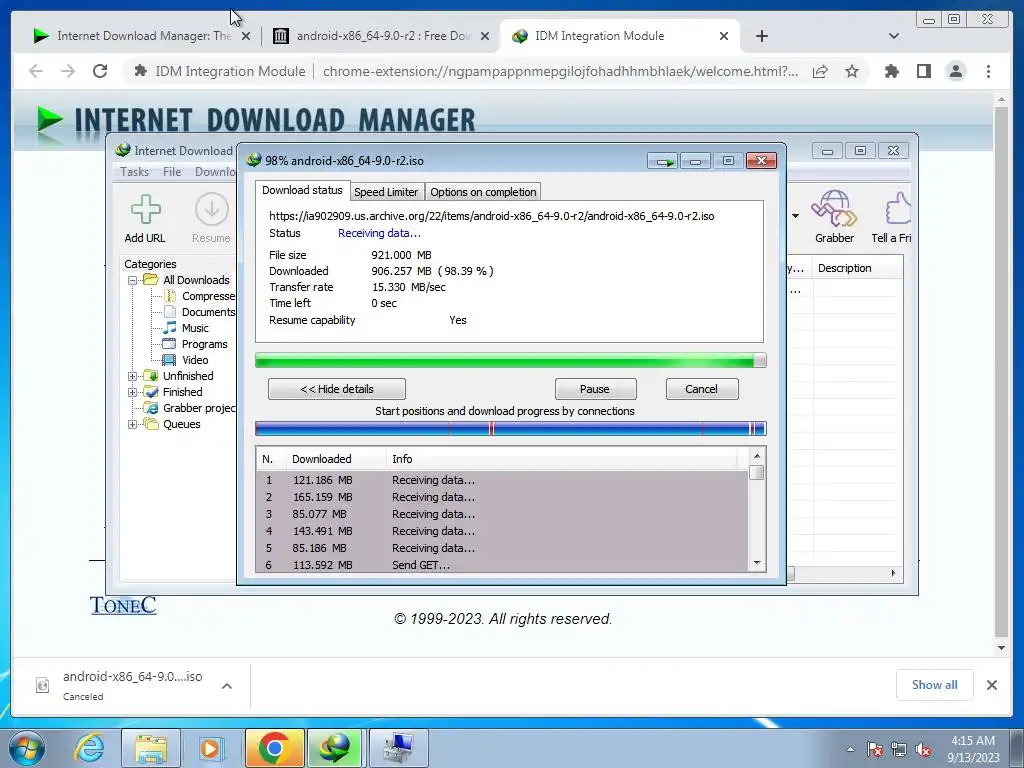Image resolution: width=1024 pixels, height=768 pixels.
Task: Open the Grabber tool icon
Action: (834, 217)
